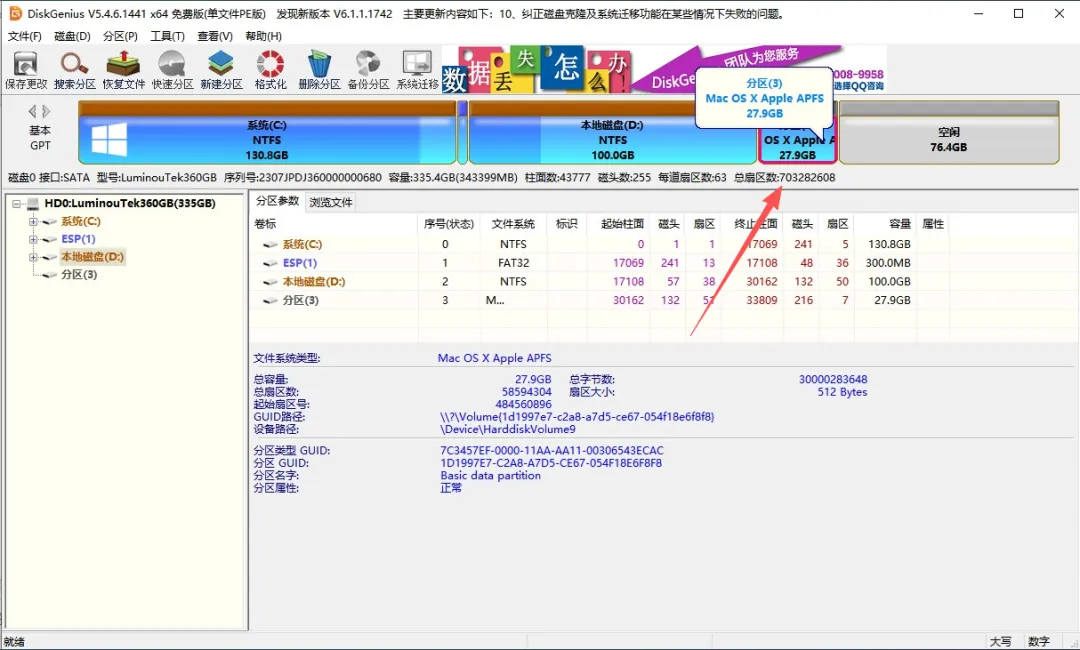Screen dimensions: 1080x650
Task: Select the 系统(C:) NTFS 130.8GB partition bar
Action: (267, 133)
